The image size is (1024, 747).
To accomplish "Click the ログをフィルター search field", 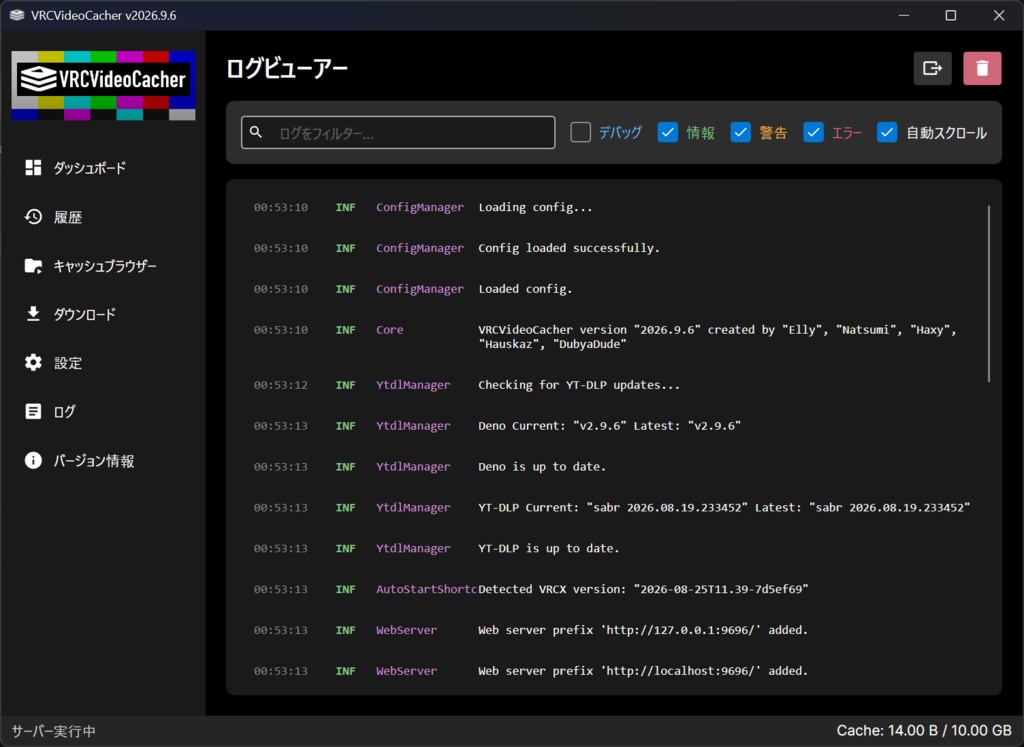I will pos(398,133).
